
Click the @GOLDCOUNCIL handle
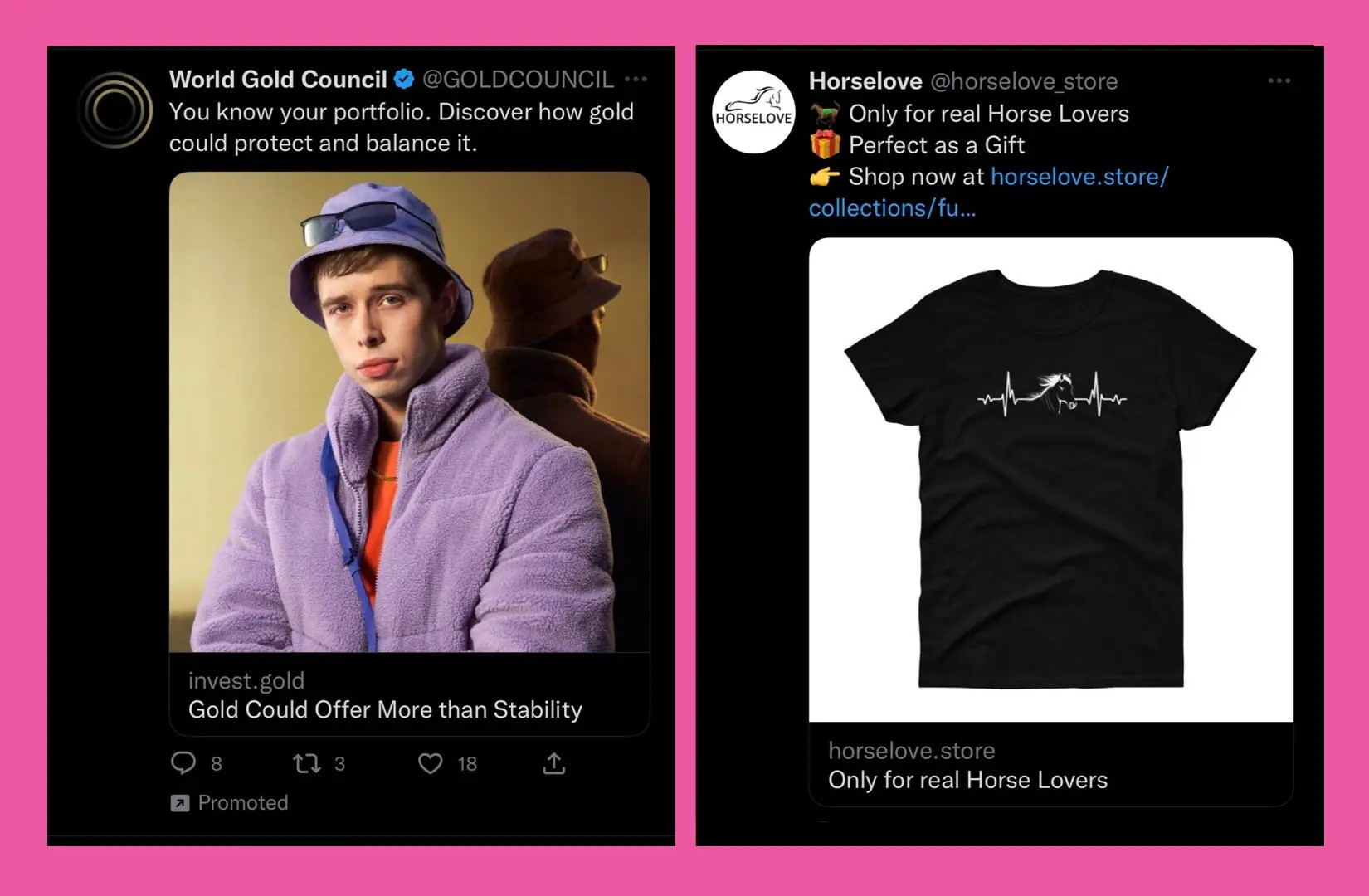coord(518,80)
